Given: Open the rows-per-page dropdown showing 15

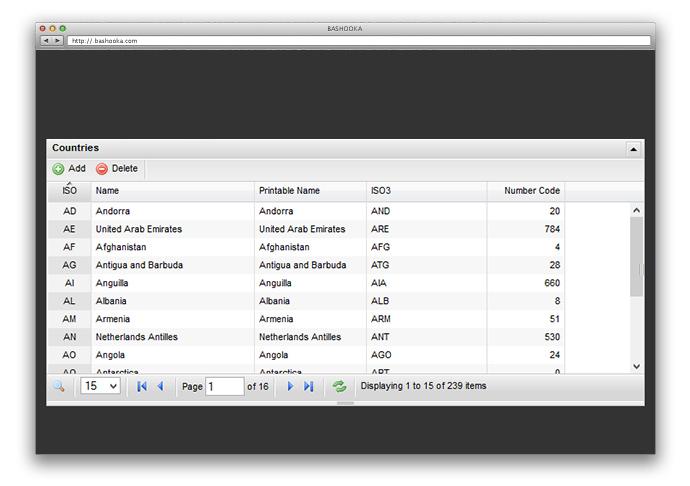Looking at the screenshot, I should [100, 386].
